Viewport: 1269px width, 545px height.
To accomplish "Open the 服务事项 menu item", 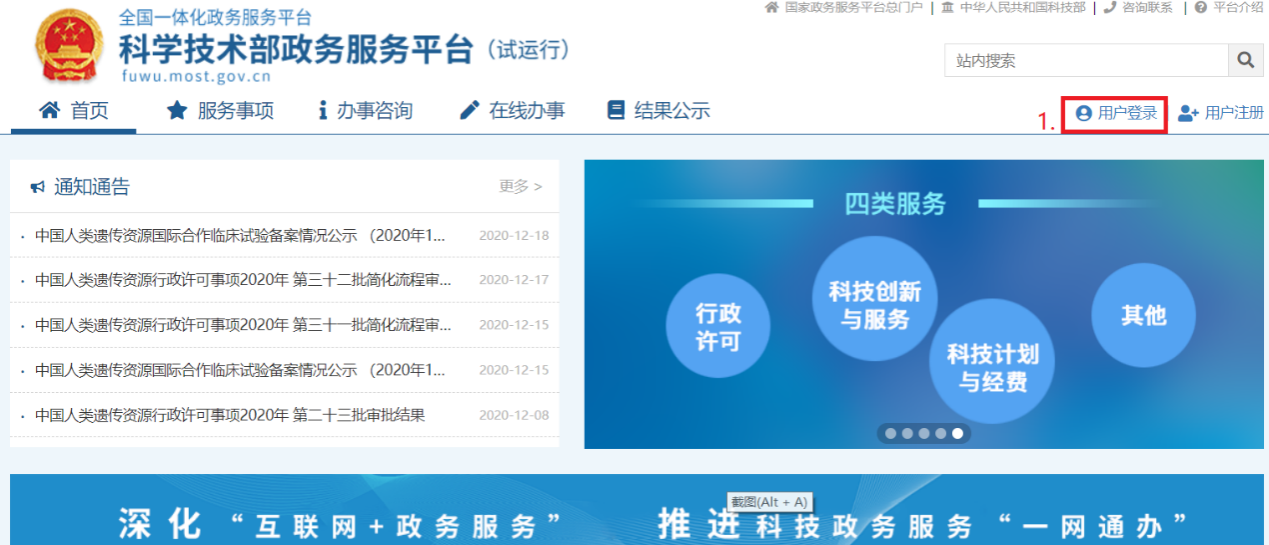I will point(220,111).
